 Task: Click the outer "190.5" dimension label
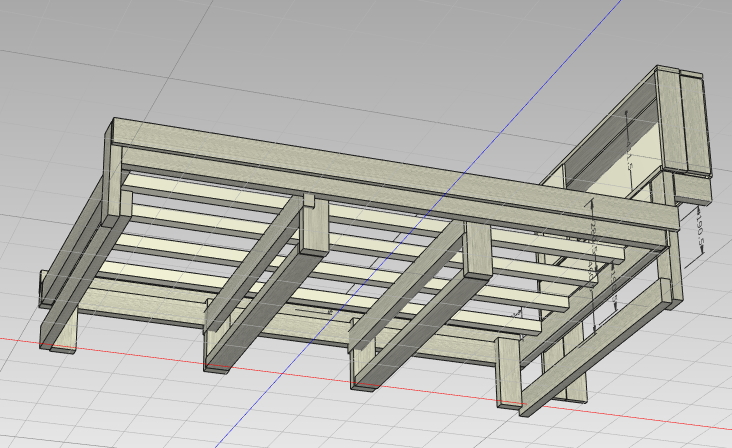coord(700,229)
